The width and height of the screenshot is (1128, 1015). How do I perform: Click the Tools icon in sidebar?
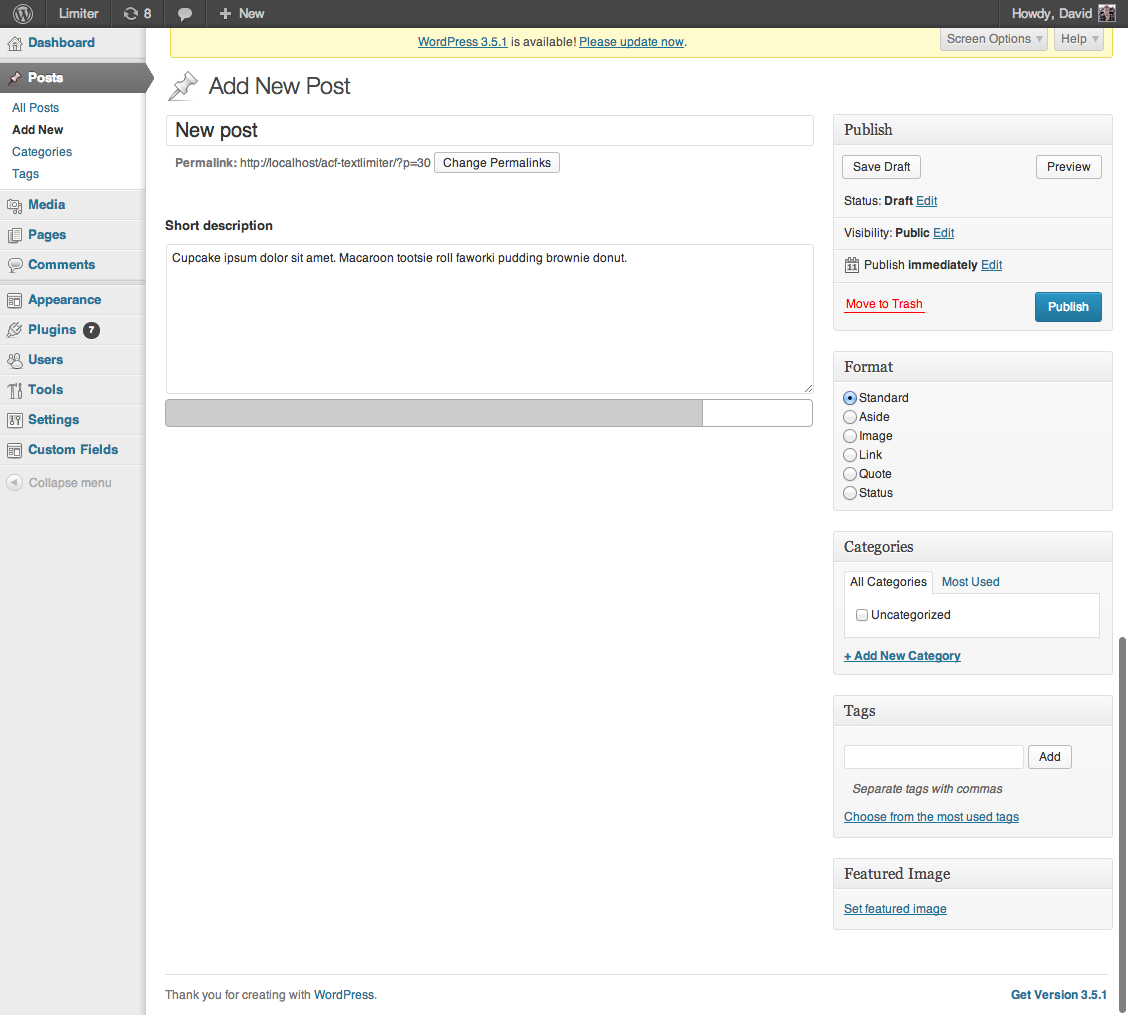click(x=14, y=390)
